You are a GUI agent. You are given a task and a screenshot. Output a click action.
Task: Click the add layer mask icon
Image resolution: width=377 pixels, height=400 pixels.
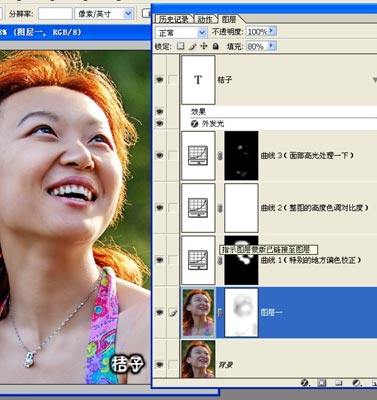322,383
